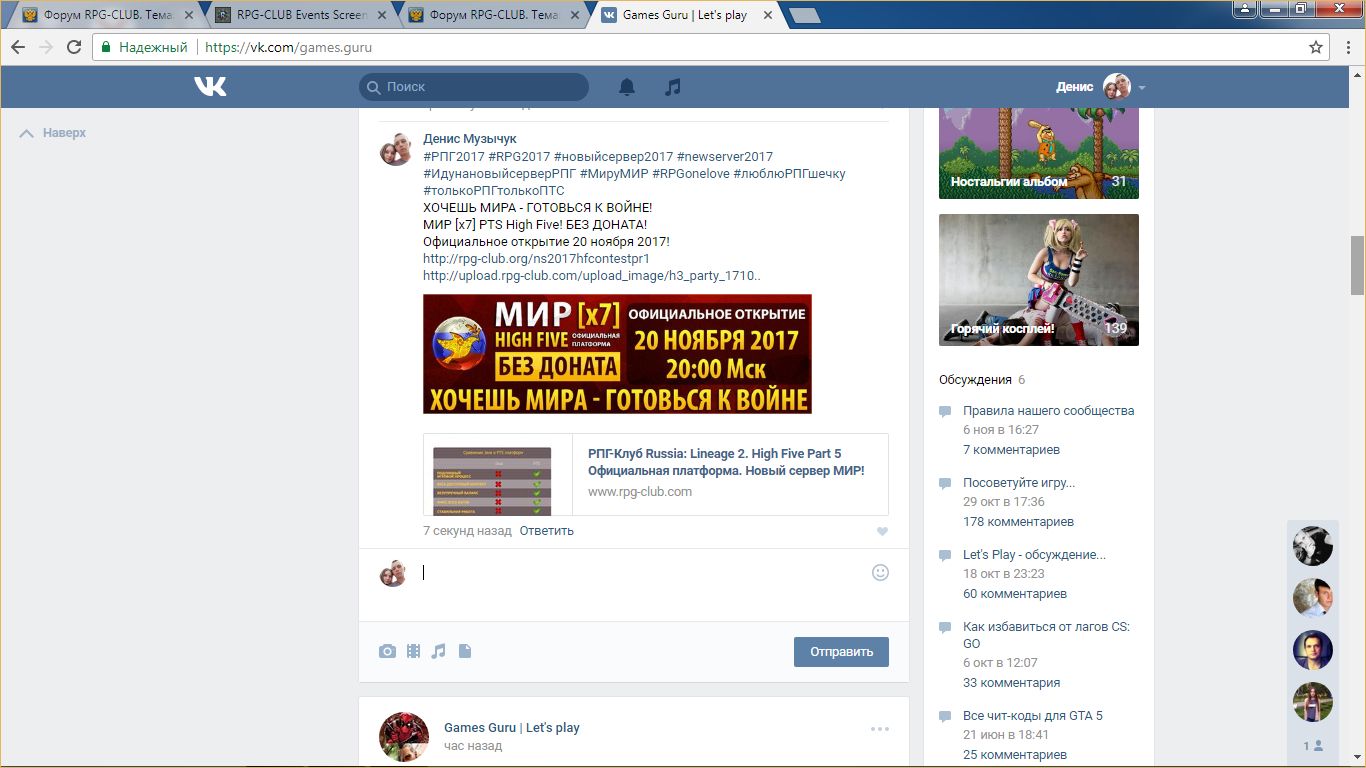Open the emoji smiley picker
The image size is (1366, 768).
point(880,573)
